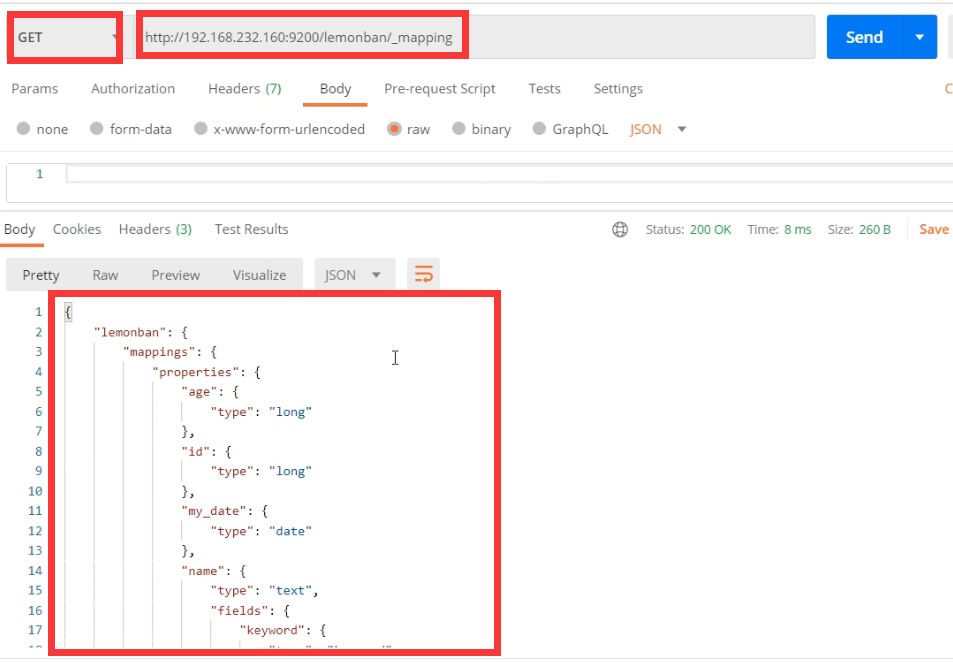Click the "mappings" key in the response
This screenshot has width=953, height=663.
[x=159, y=352]
